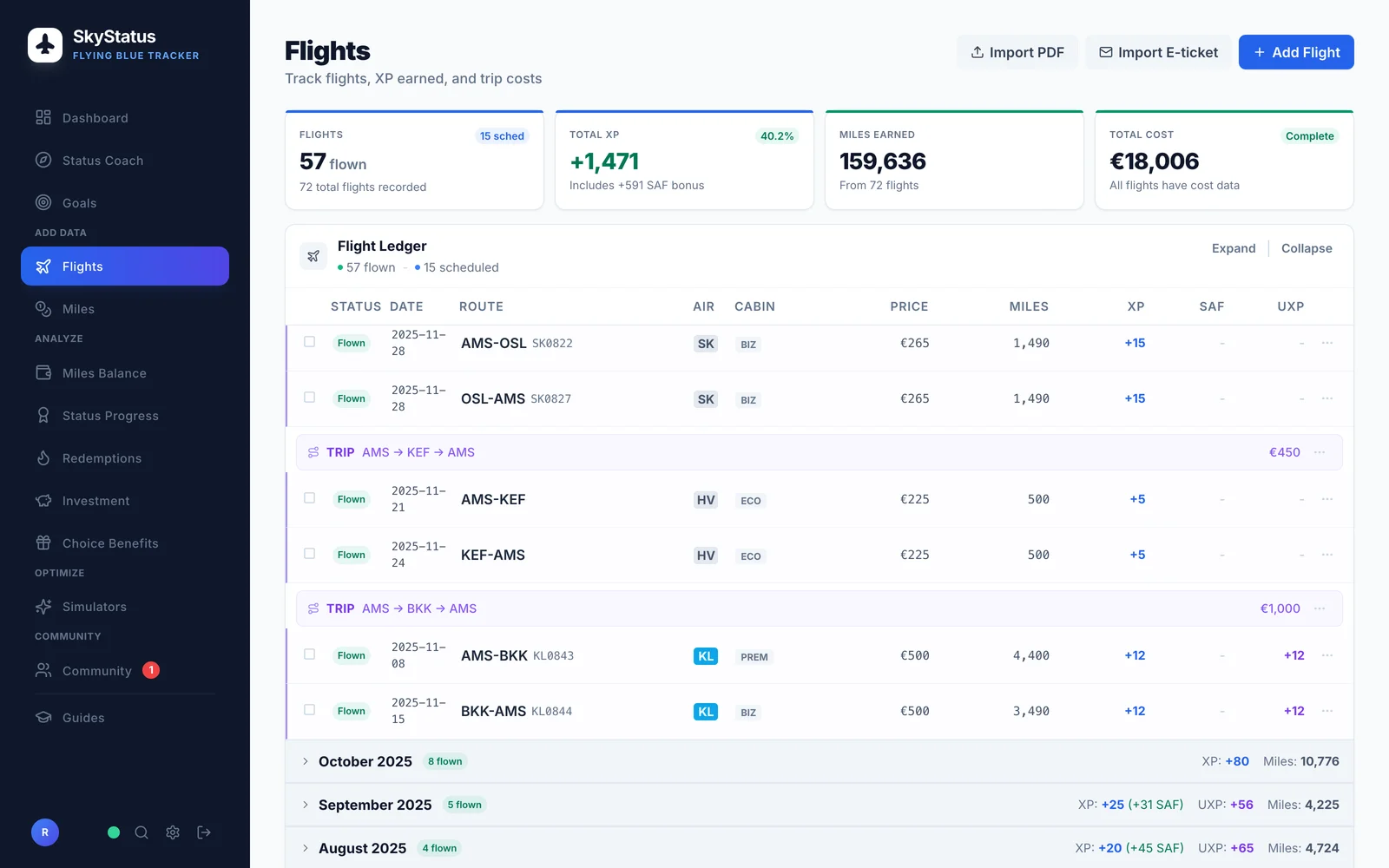The image size is (1389, 868).
Task: Sort by the MILES column header
Action: pos(1029,306)
